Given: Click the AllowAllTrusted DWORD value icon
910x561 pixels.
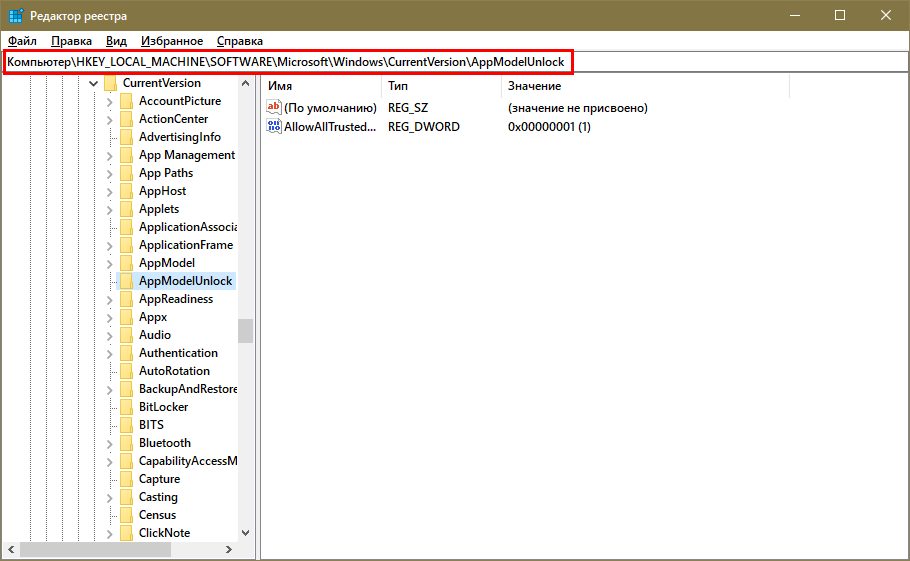Looking at the screenshot, I should [x=275, y=127].
